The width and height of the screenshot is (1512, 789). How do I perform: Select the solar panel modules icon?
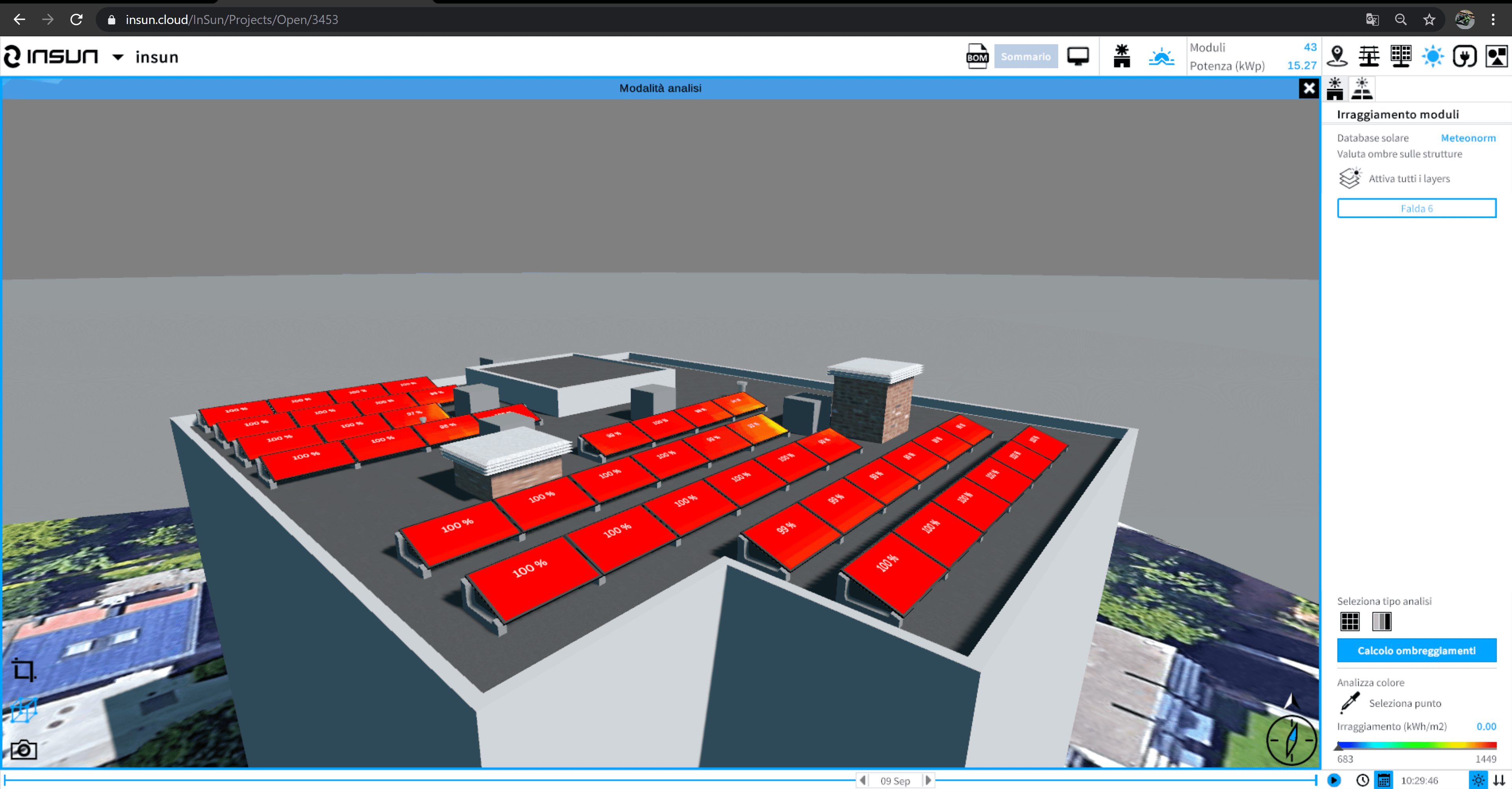1401,56
